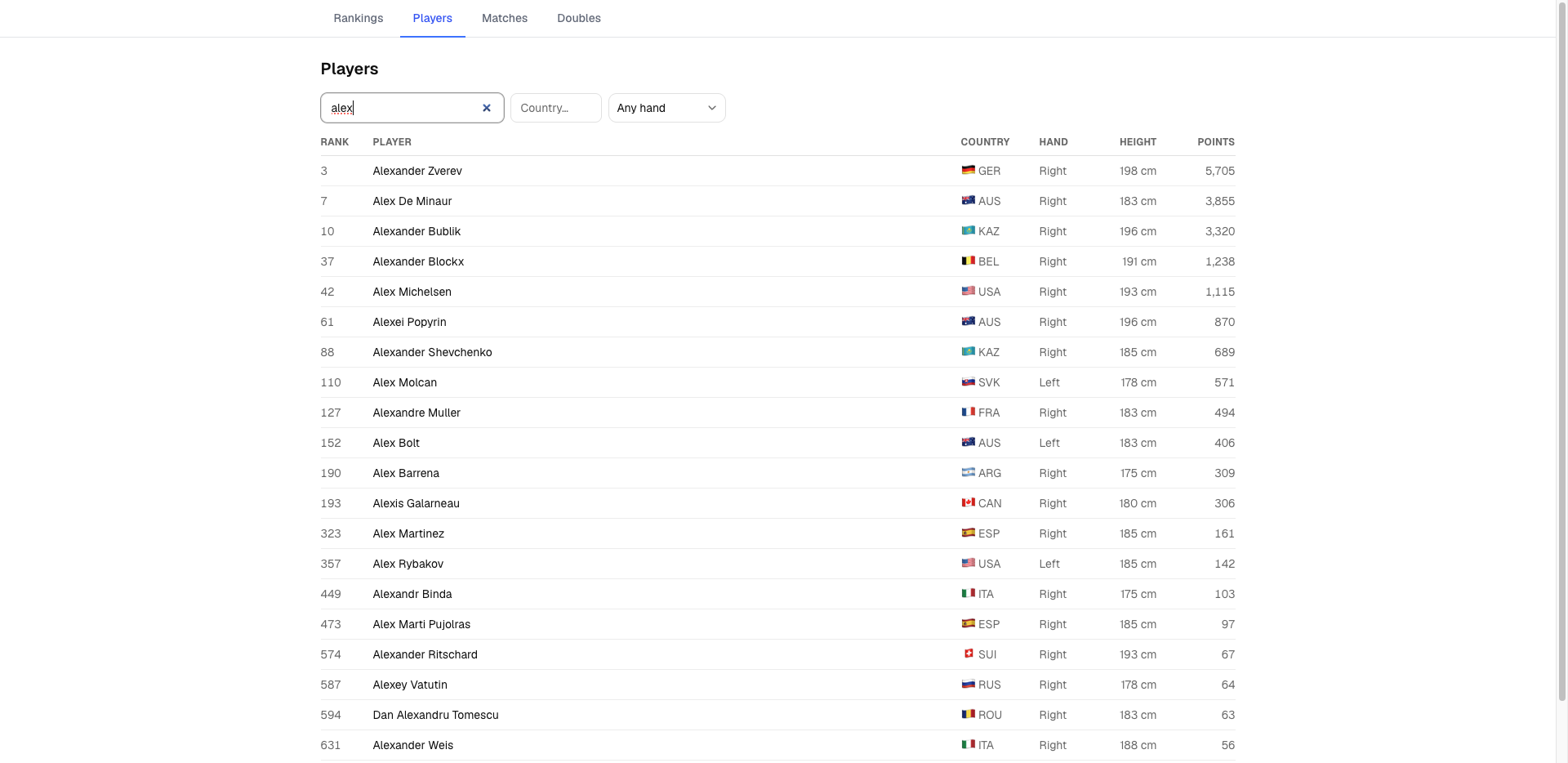The image size is (1568, 763).
Task: Select player Alex De Minaur
Action: point(412,201)
